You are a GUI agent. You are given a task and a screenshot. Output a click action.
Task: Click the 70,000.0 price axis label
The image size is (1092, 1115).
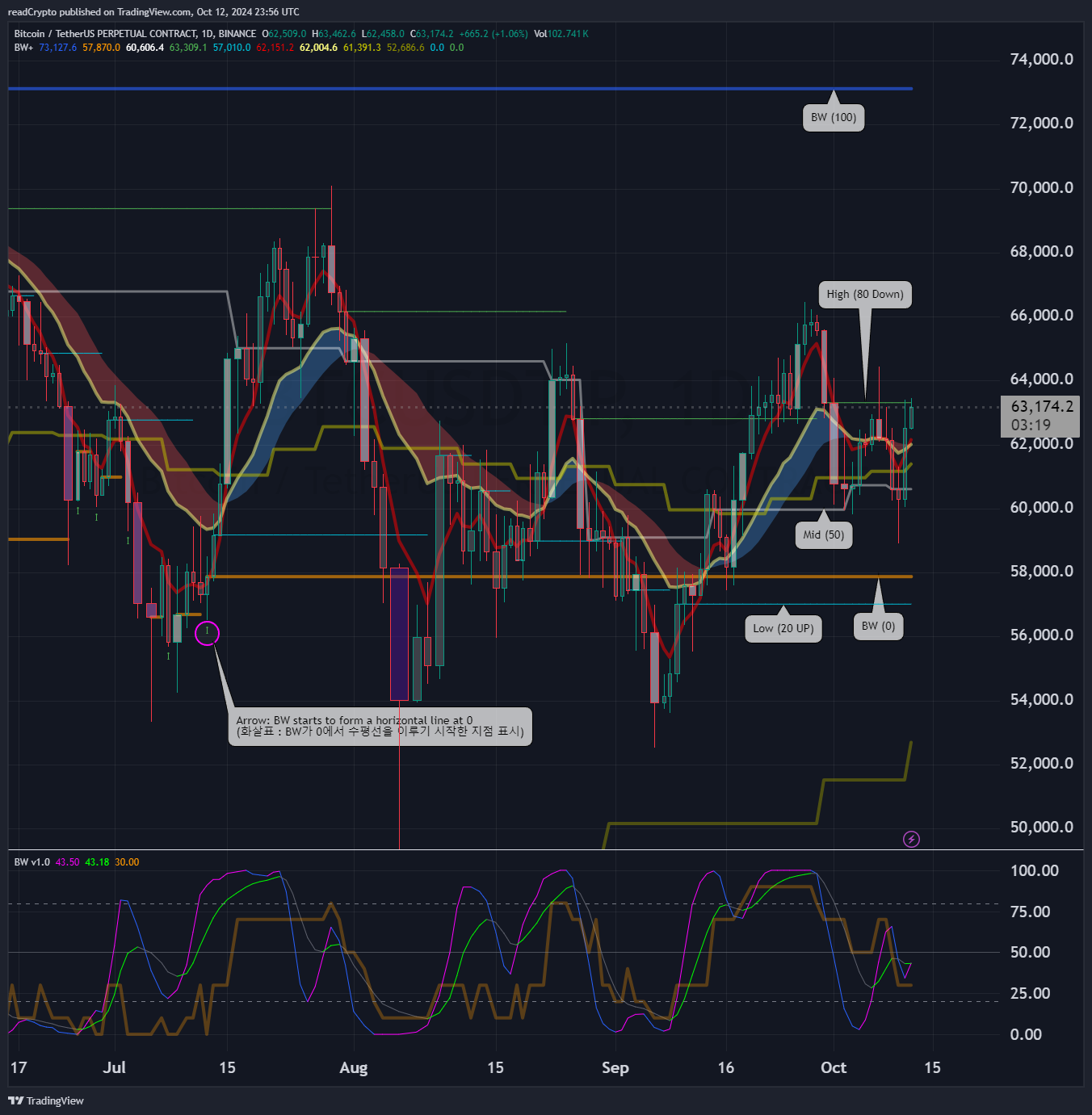[1042, 187]
